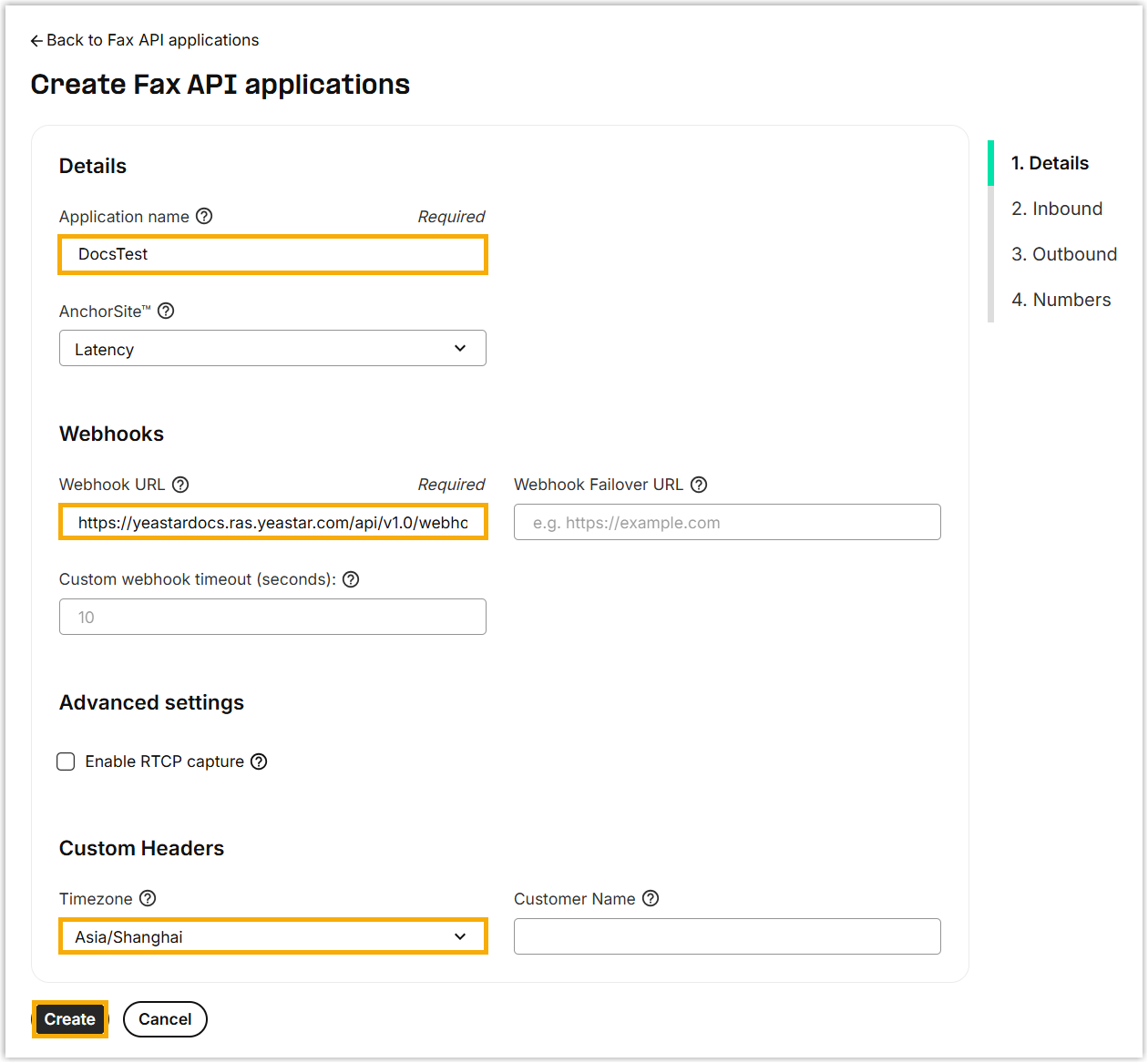Viewport: 1148px width, 1063px height.
Task: Click help icon beside Application name
Action: 204,216
